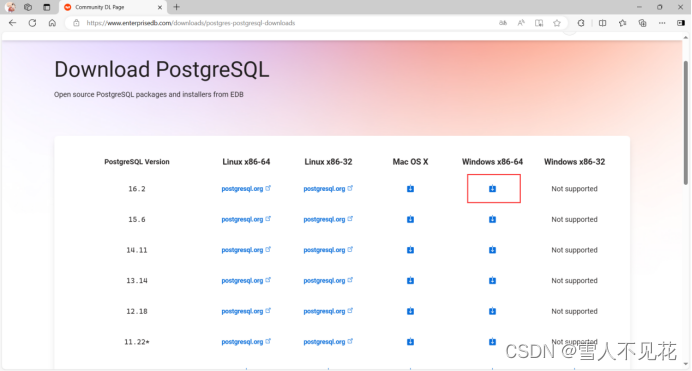This screenshot has height=371, width=692.
Task: Open postgresql.org link for 16.2 Linux x86-64
Action: click(246, 189)
